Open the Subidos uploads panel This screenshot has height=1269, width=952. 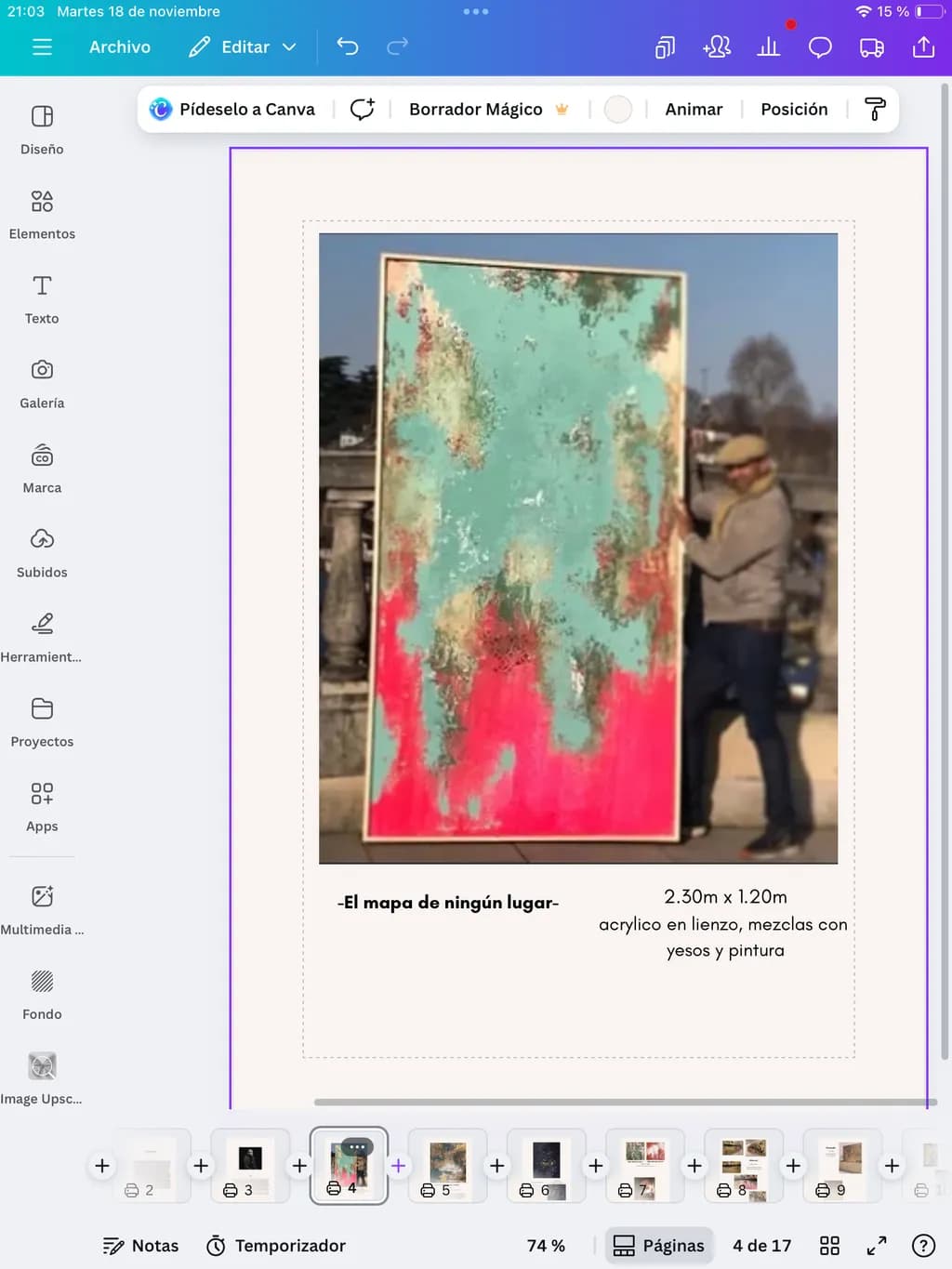(42, 553)
